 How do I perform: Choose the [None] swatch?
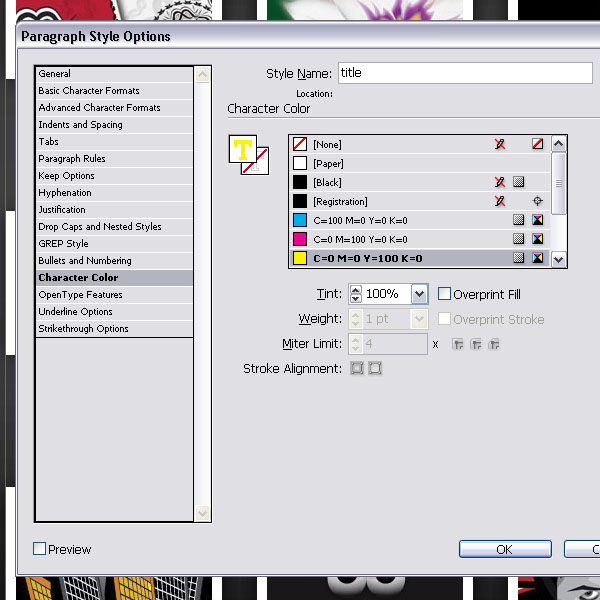[420, 144]
